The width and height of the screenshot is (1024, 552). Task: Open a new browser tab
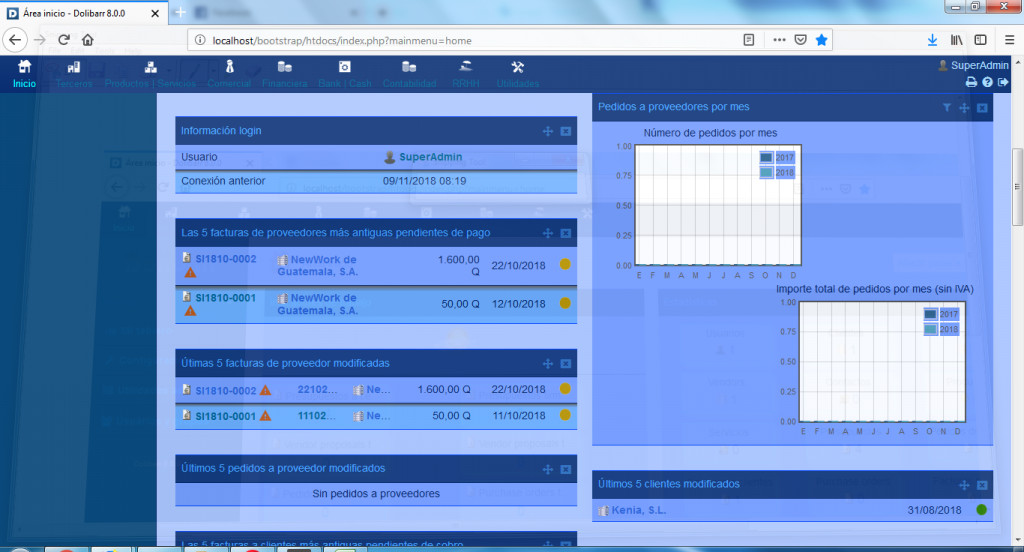tap(180, 12)
